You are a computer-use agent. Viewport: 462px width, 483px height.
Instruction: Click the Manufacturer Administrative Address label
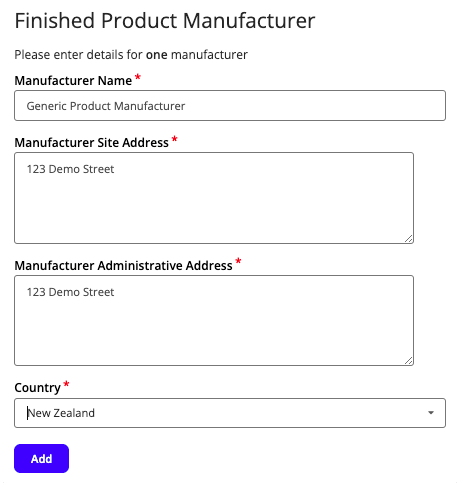tap(123, 266)
